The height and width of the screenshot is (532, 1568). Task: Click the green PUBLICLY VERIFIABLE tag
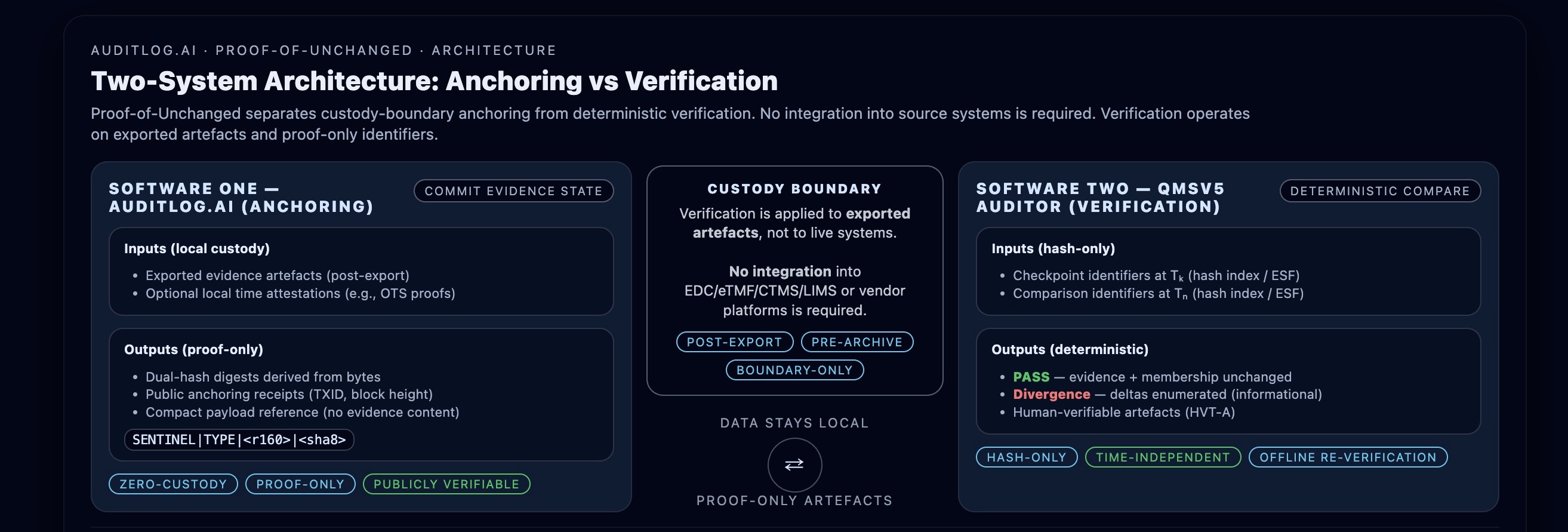coord(446,484)
